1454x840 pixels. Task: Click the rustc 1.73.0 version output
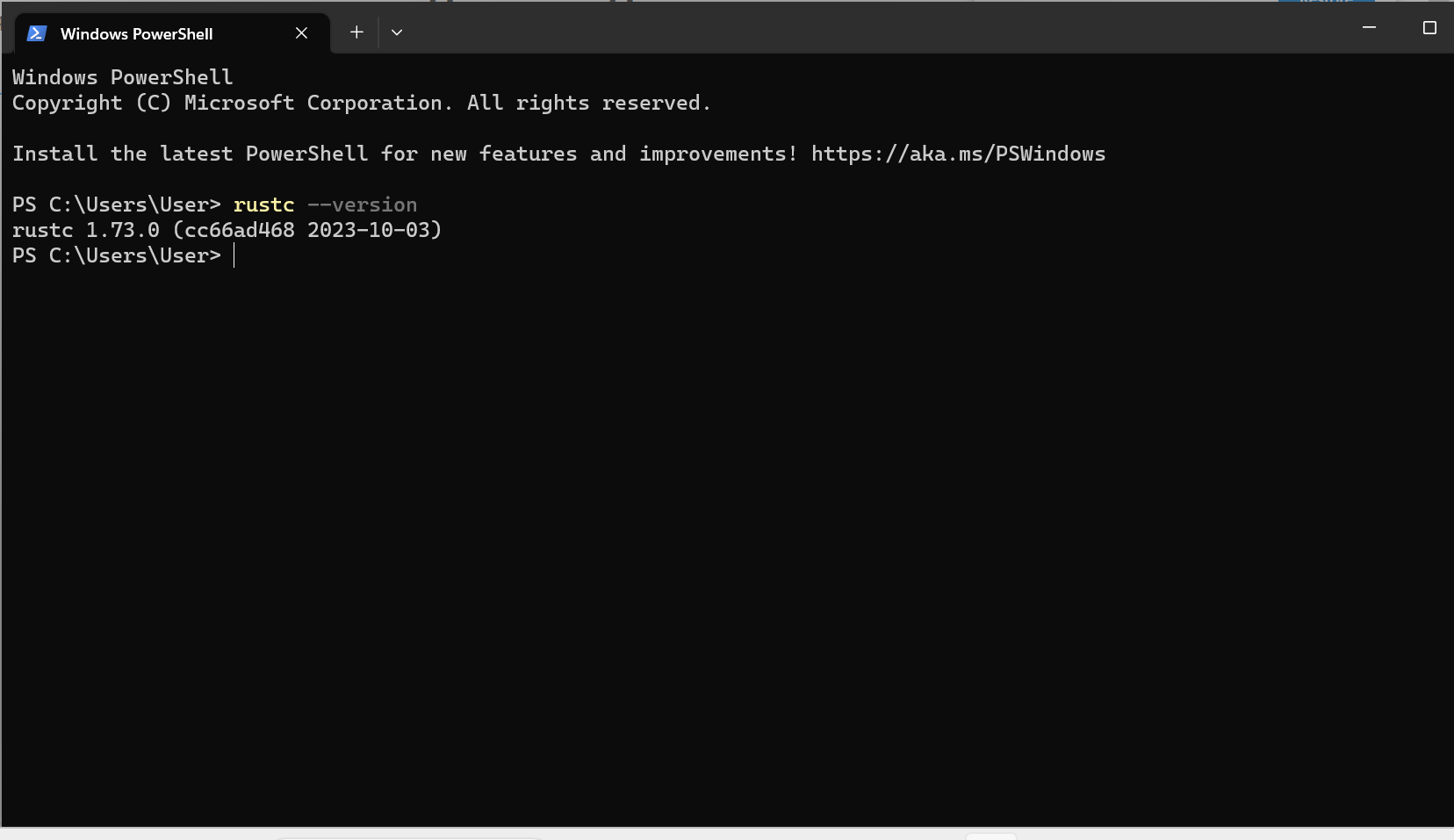click(86, 231)
